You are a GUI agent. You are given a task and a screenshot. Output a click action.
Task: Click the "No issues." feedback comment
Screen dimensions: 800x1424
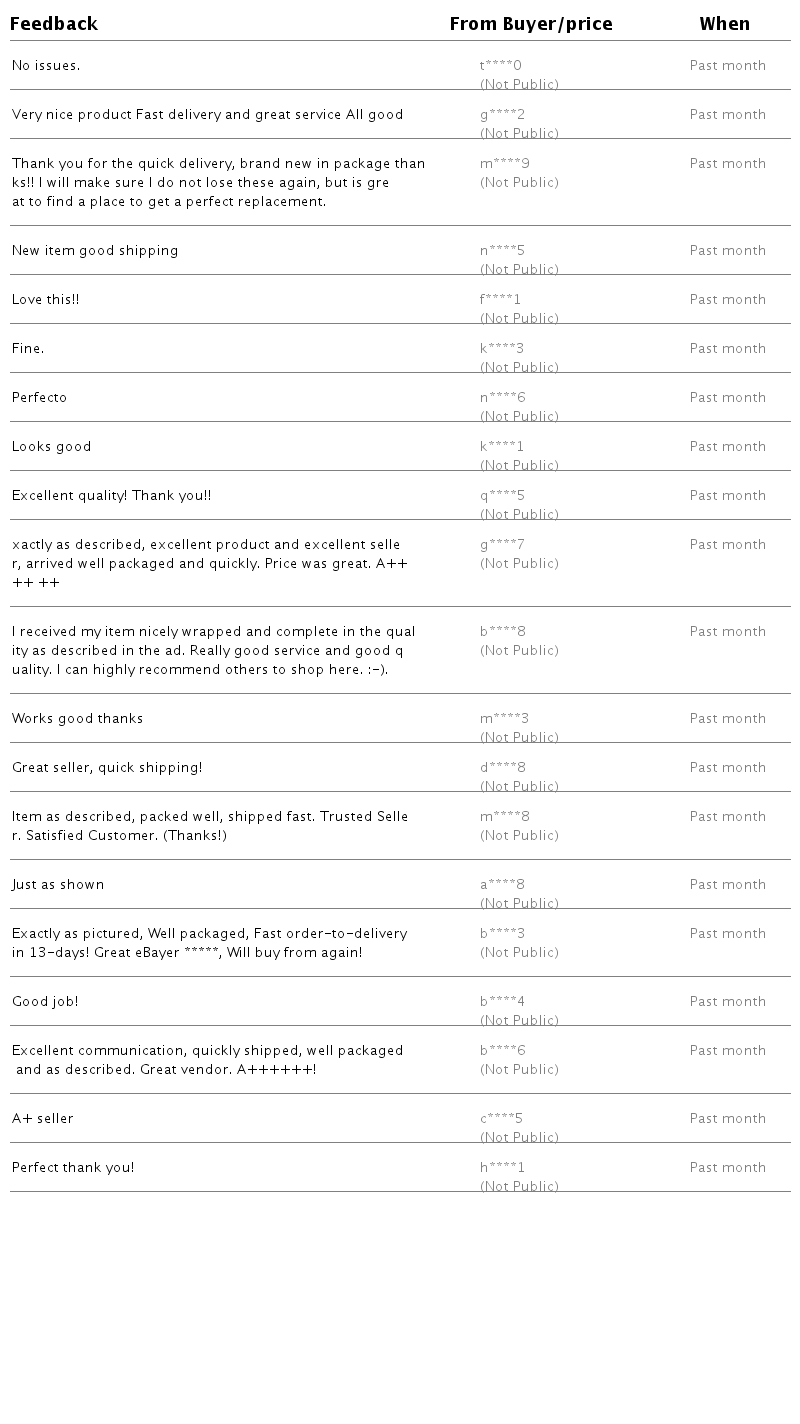click(46, 66)
